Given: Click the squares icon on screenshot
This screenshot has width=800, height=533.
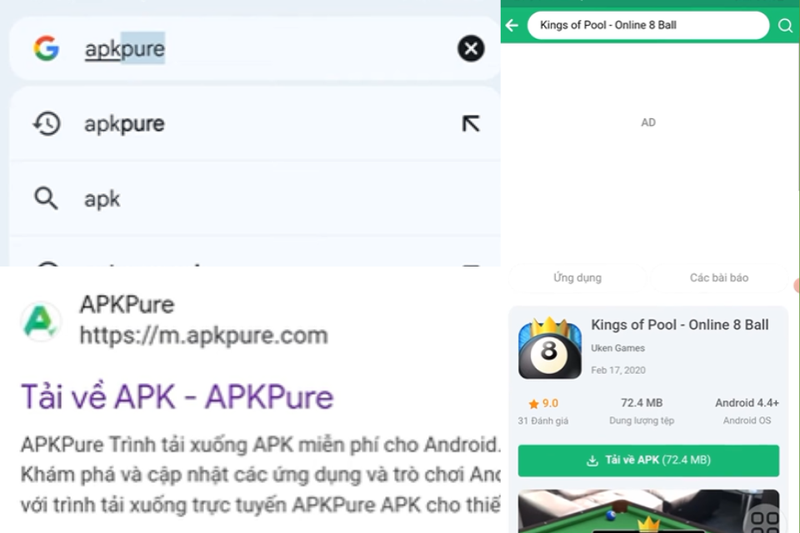Looking at the screenshot, I should click(x=764, y=521).
